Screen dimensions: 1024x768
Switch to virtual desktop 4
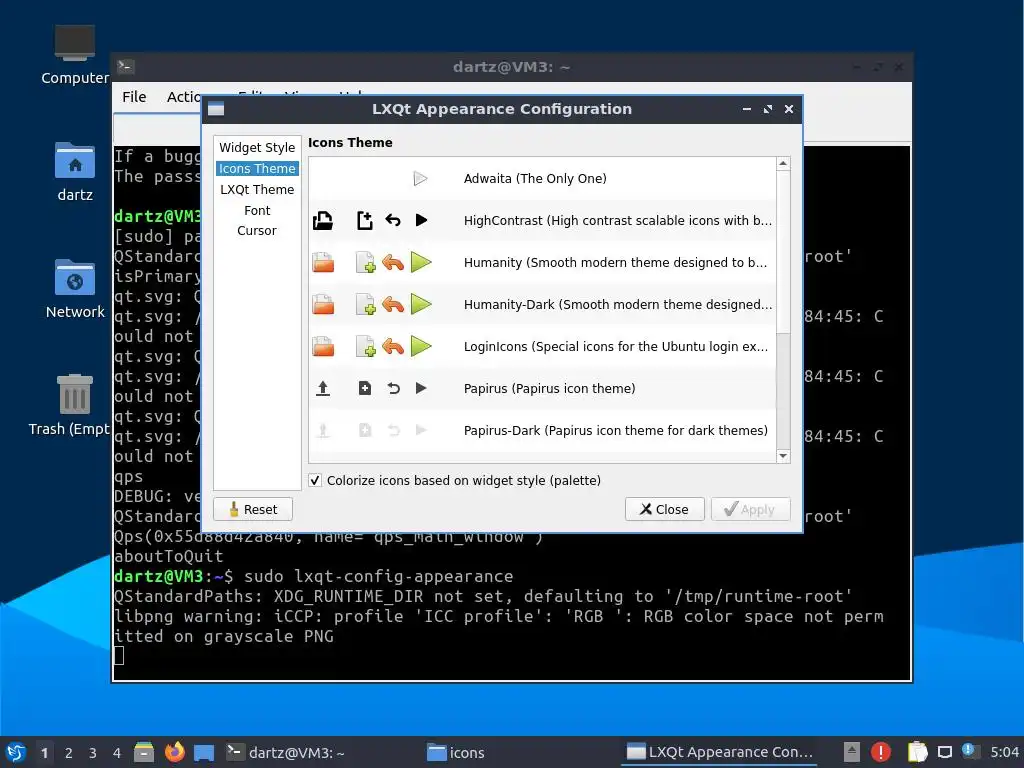[117, 753]
